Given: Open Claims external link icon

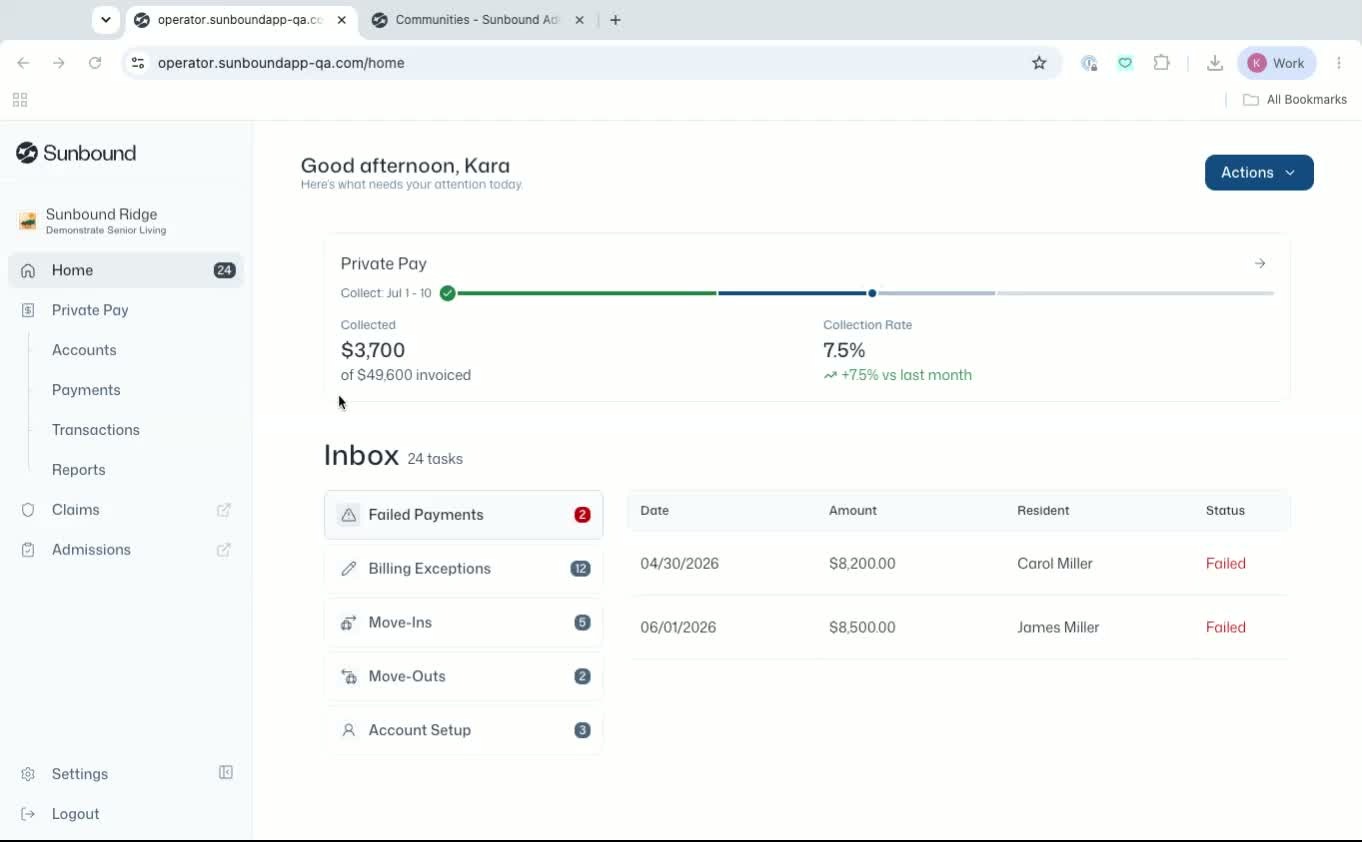Looking at the screenshot, I should [x=224, y=510].
